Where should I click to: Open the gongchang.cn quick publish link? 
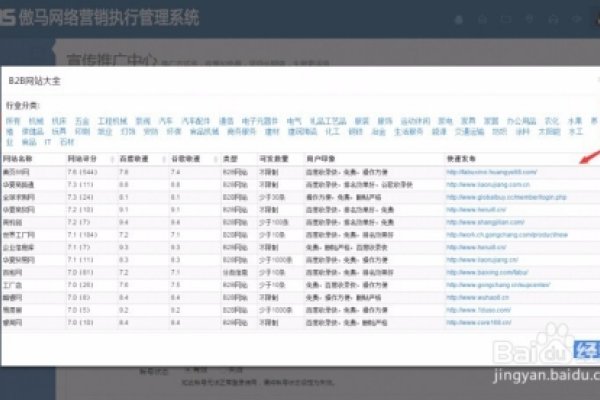(x=498, y=285)
